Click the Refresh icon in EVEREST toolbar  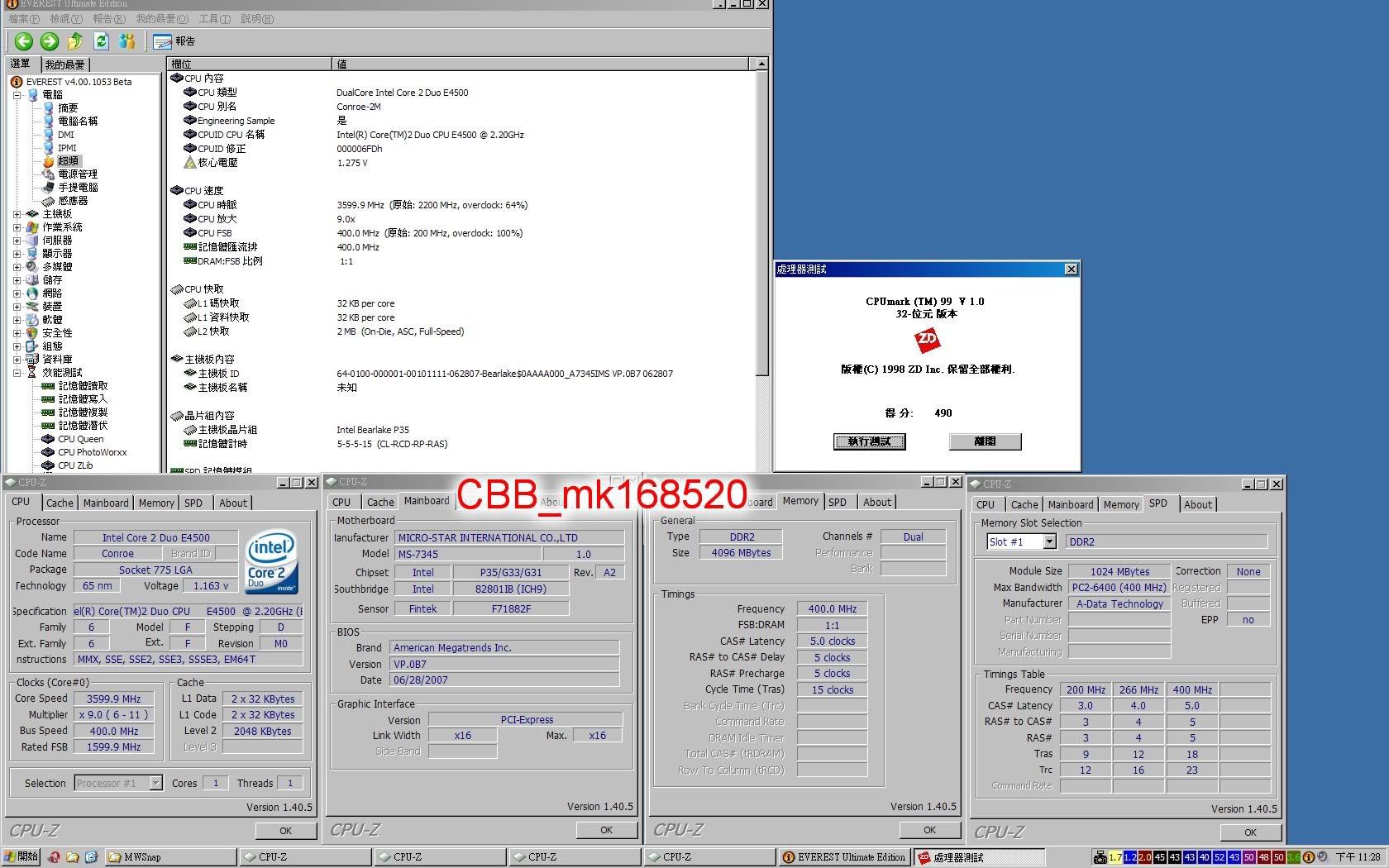[102, 41]
